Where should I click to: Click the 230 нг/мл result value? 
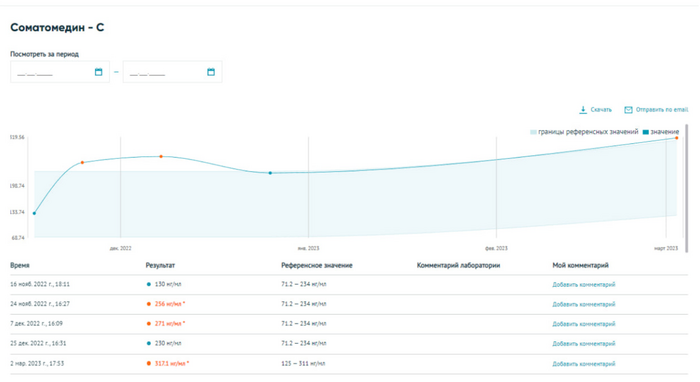pyautogui.click(x=168, y=344)
